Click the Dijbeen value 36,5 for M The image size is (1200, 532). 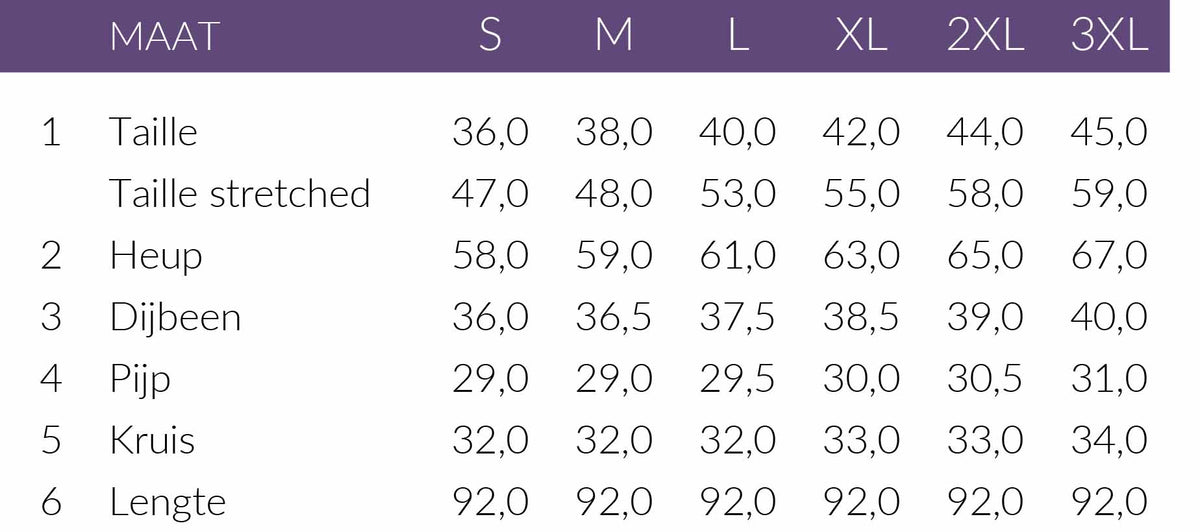point(614,317)
